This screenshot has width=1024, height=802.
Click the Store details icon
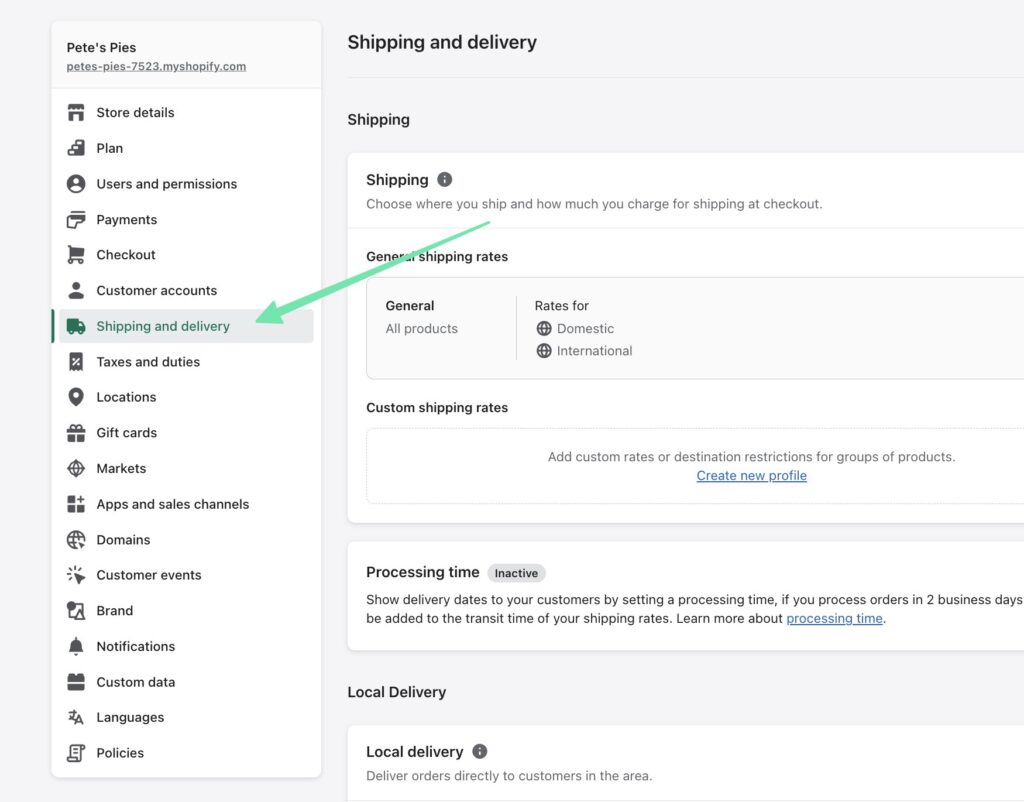click(x=76, y=112)
